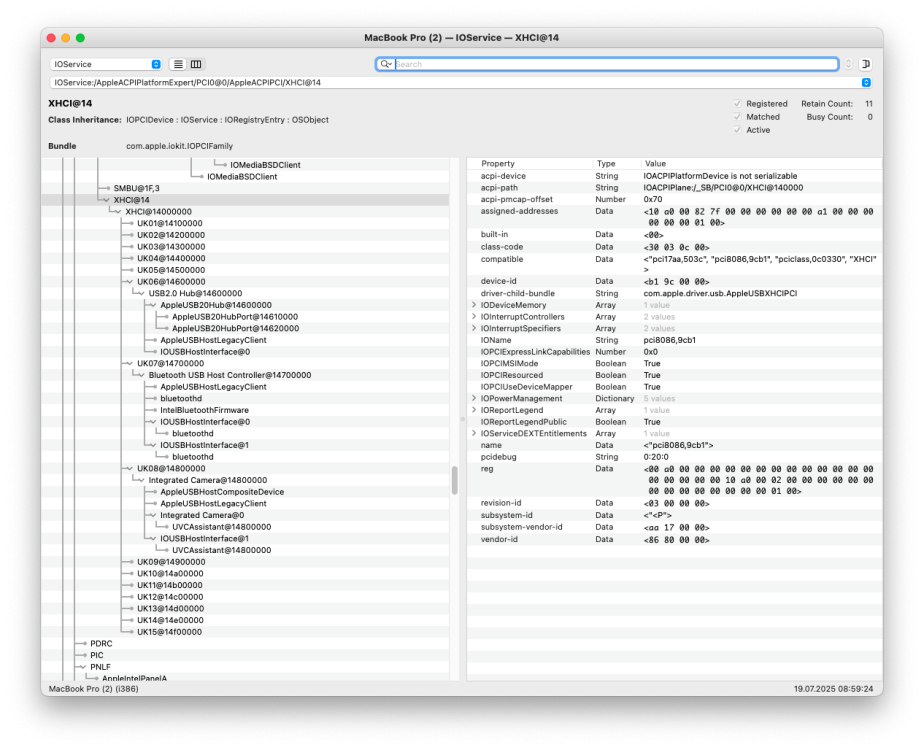Select the PDRC tree row
This screenshot has width=924, height=750.
101,644
